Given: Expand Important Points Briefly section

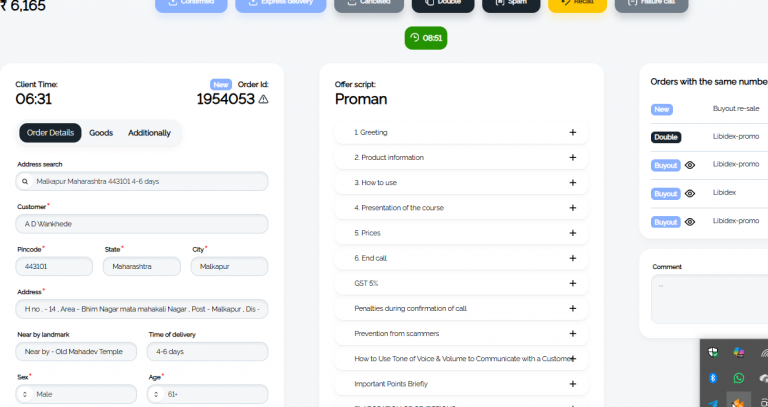Looking at the screenshot, I should coord(461,384).
